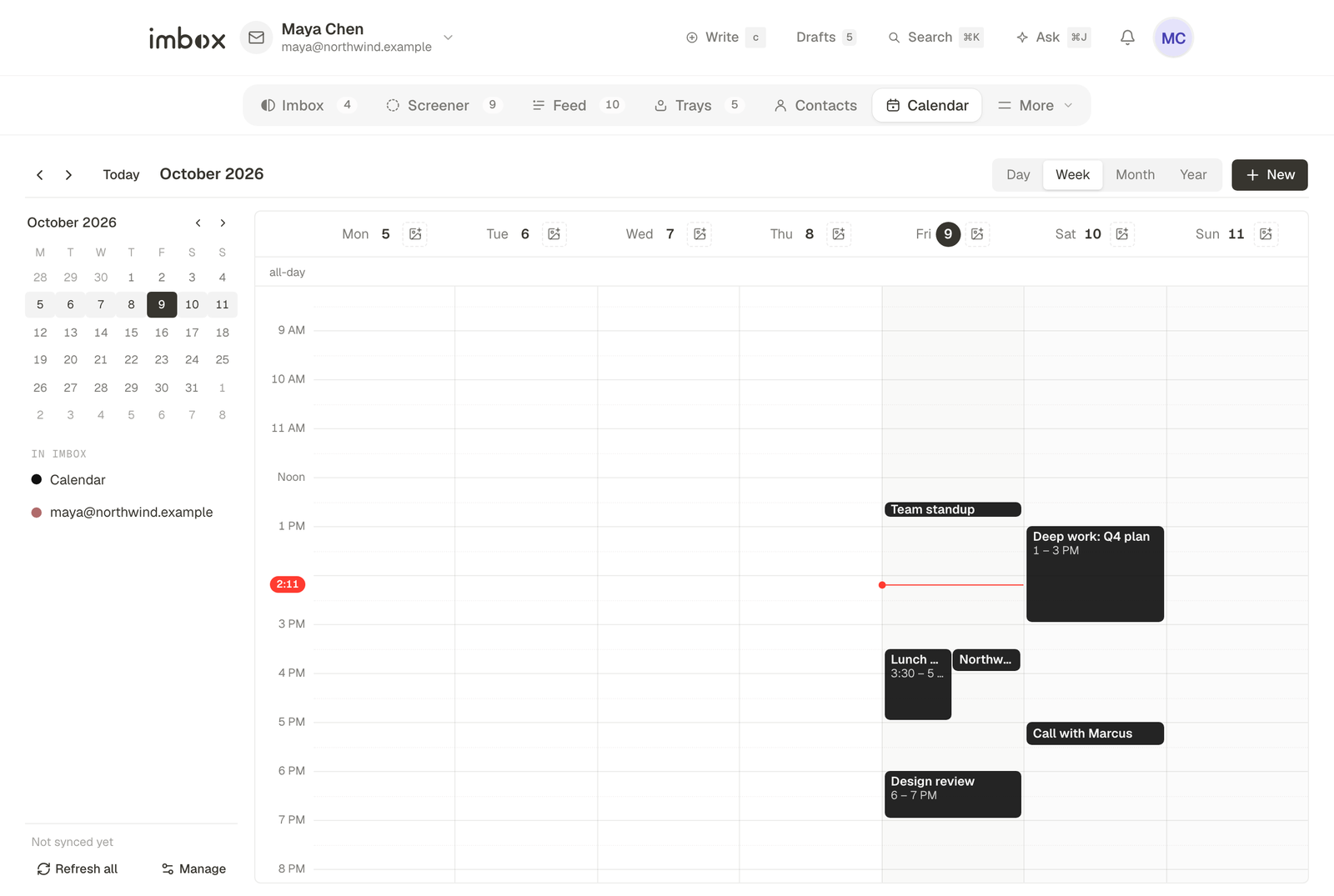1334x896 pixels.
Task: Open the Call with Marcus event
Action: pyautogui.click(x=1095, y=733)
